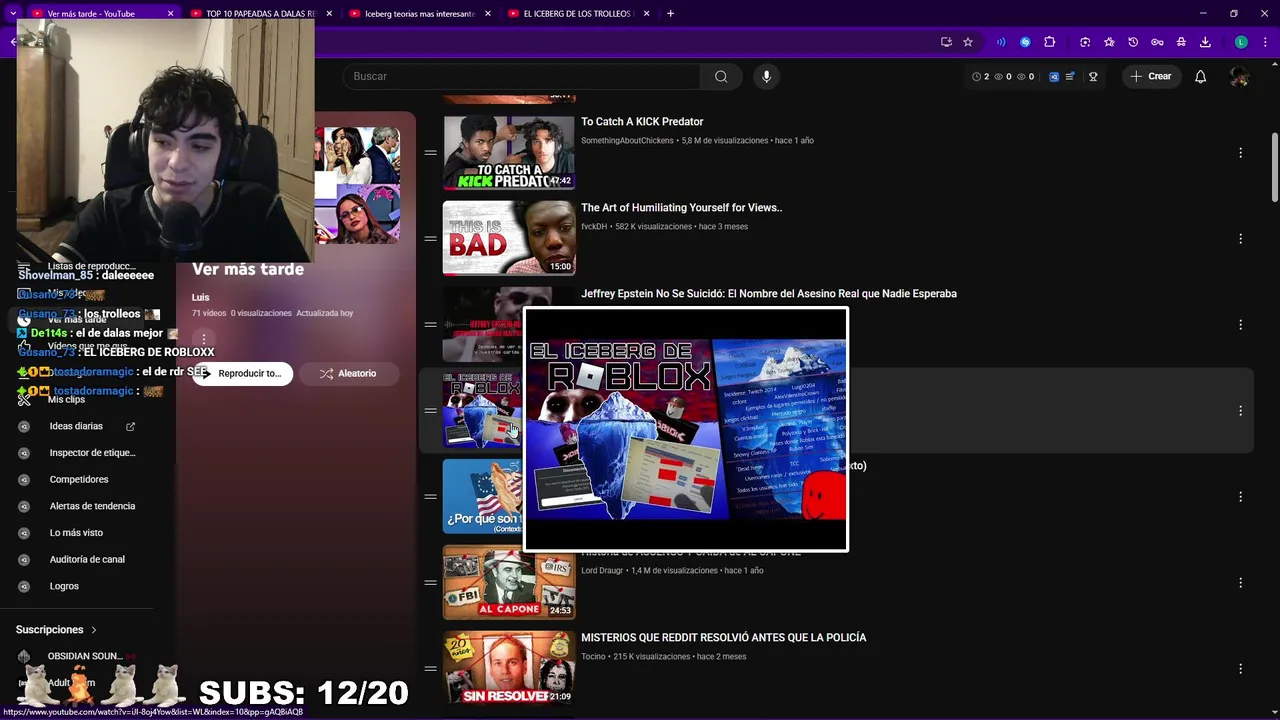
Task: Grab the reorder handle for Al Capone video
Action: point(430,583)
